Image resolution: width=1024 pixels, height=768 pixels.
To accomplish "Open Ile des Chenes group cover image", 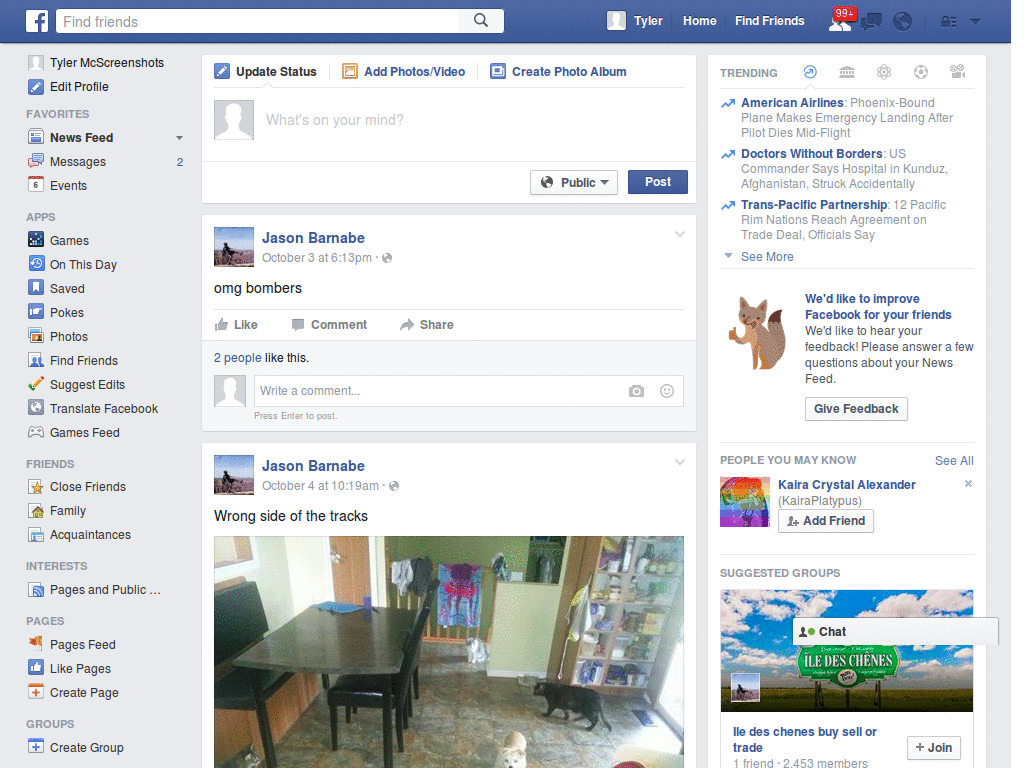I will click(x=846, y=651).
